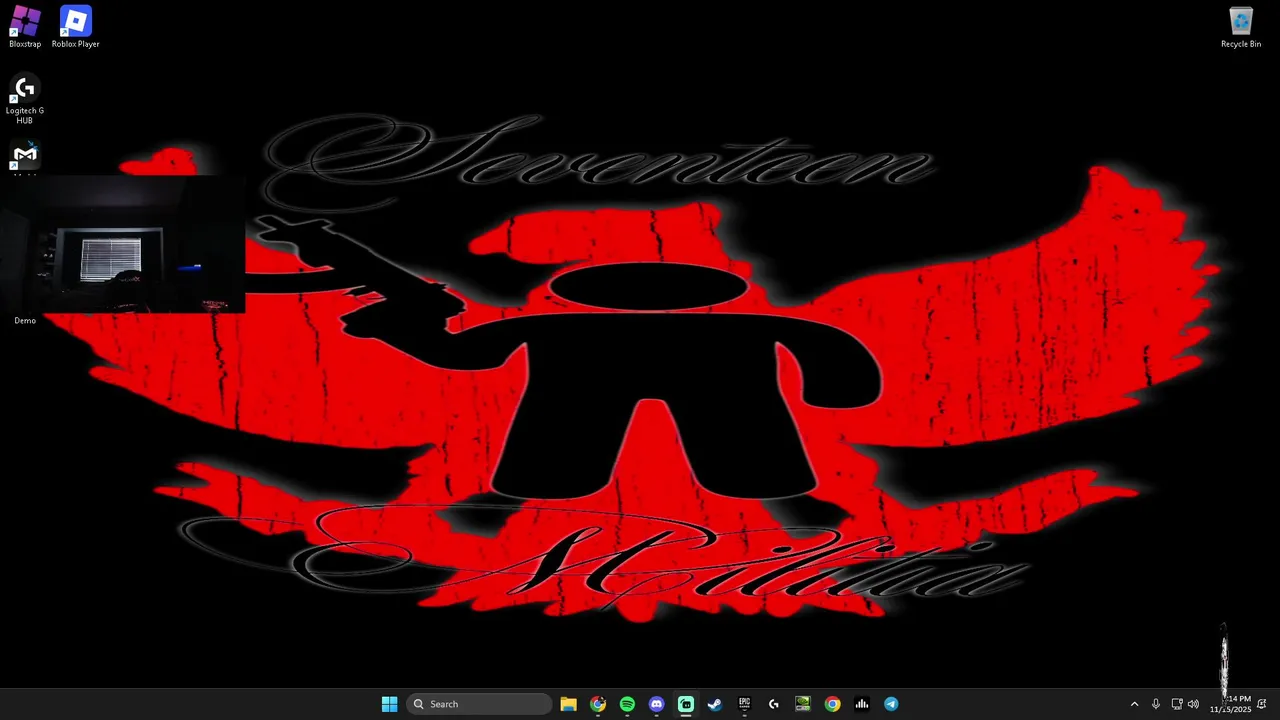Open the Bloxstrap desktop shortcut
Viewport: 1280px width, 720px height.
pyautogui.click(x=25, y=27)
